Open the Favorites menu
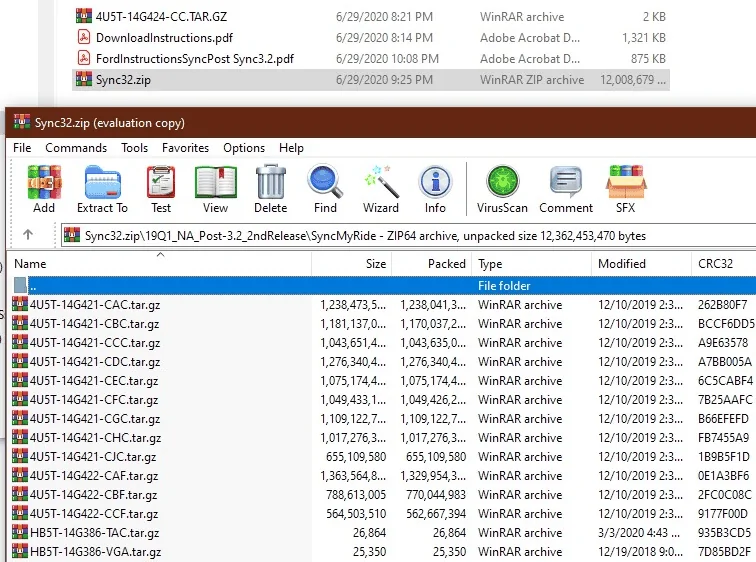The image size is (756, 562). pyautogui.click(x=186, y=147)
